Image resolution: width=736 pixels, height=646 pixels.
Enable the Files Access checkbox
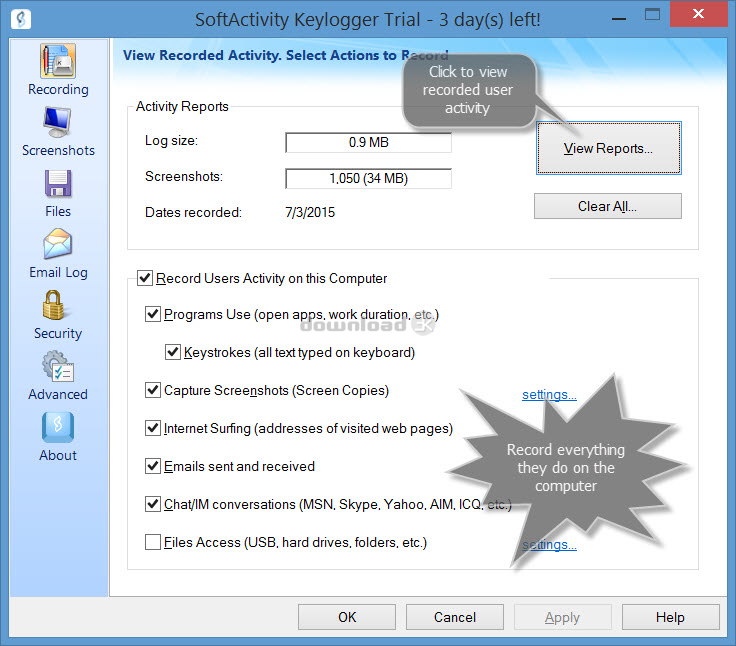pos(153,543)
